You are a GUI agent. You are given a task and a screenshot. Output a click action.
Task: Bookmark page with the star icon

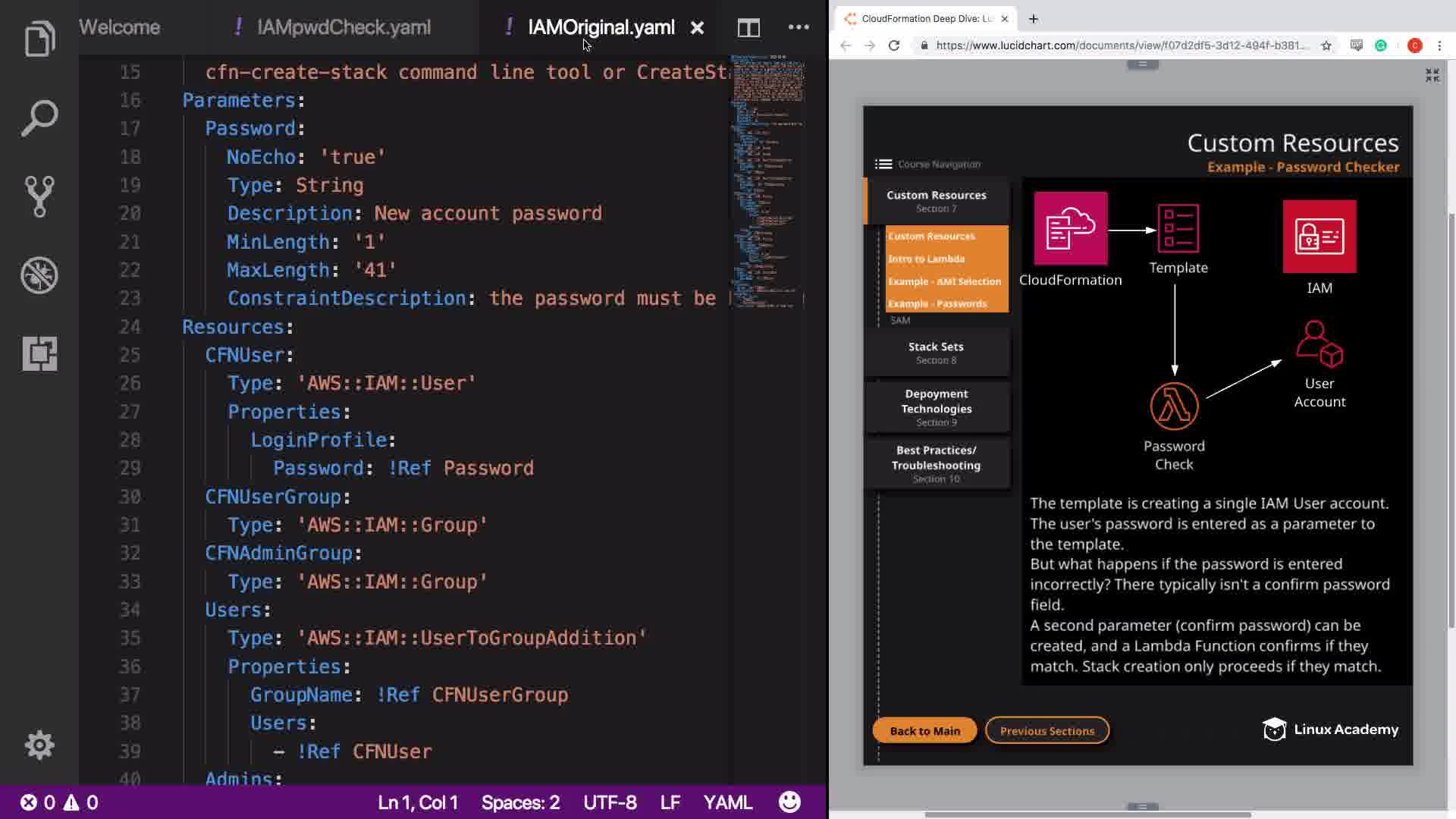click(x=1326, y=45)
